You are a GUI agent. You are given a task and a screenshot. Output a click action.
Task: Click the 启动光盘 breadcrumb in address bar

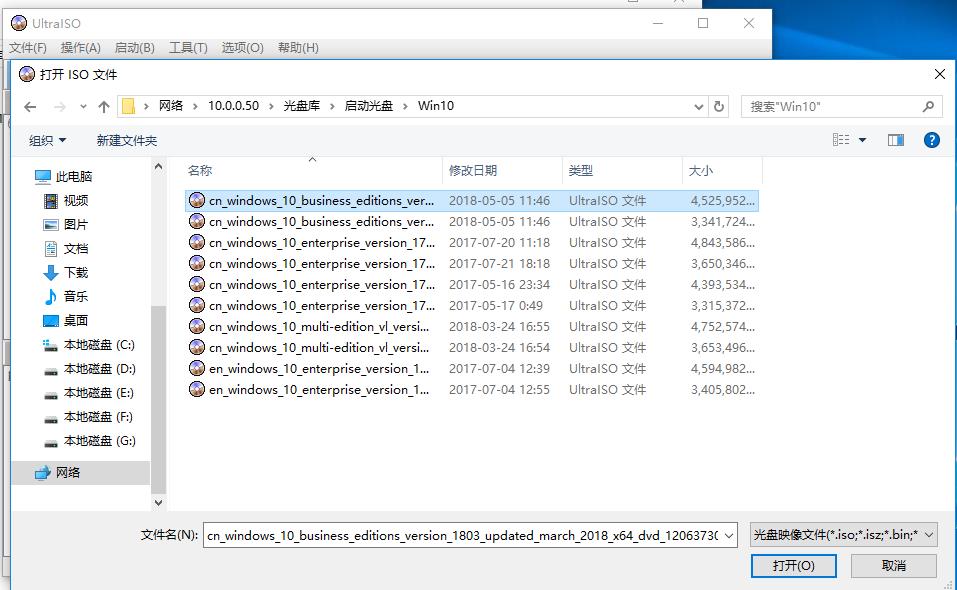[369, 106]
